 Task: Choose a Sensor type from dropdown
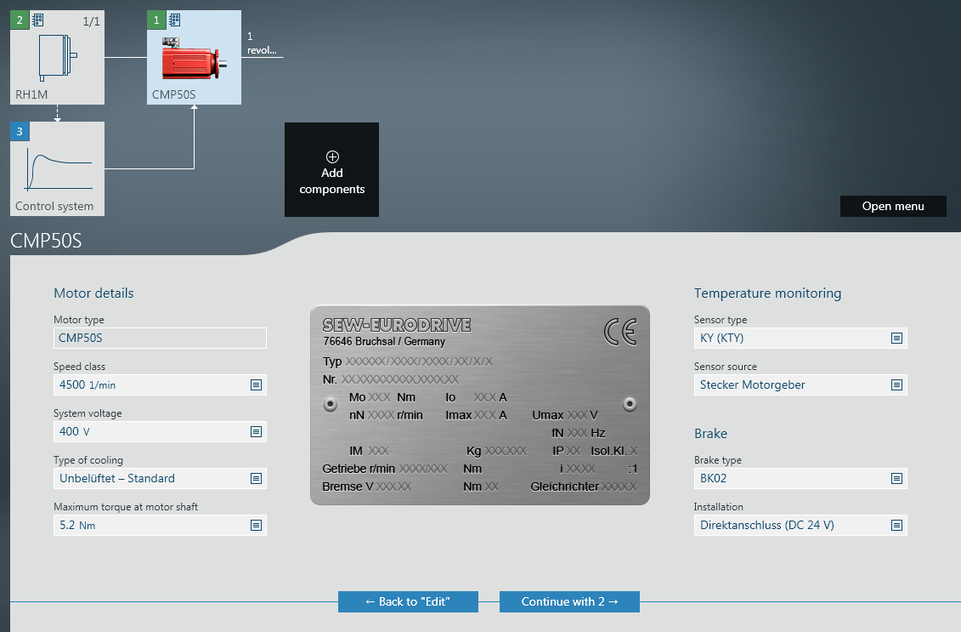click(896, 338)
